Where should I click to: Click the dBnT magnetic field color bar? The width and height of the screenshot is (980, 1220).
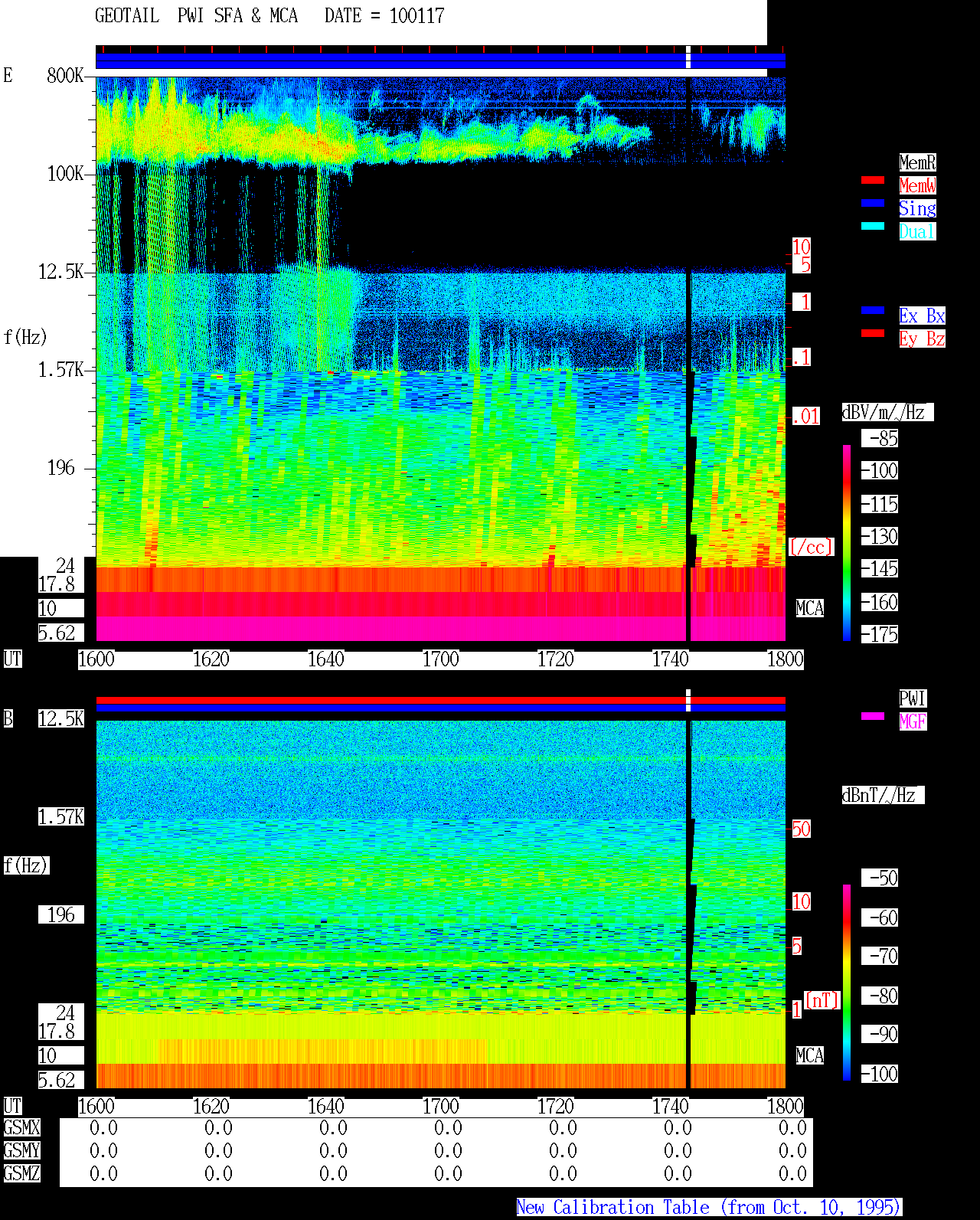coord(847,983)
